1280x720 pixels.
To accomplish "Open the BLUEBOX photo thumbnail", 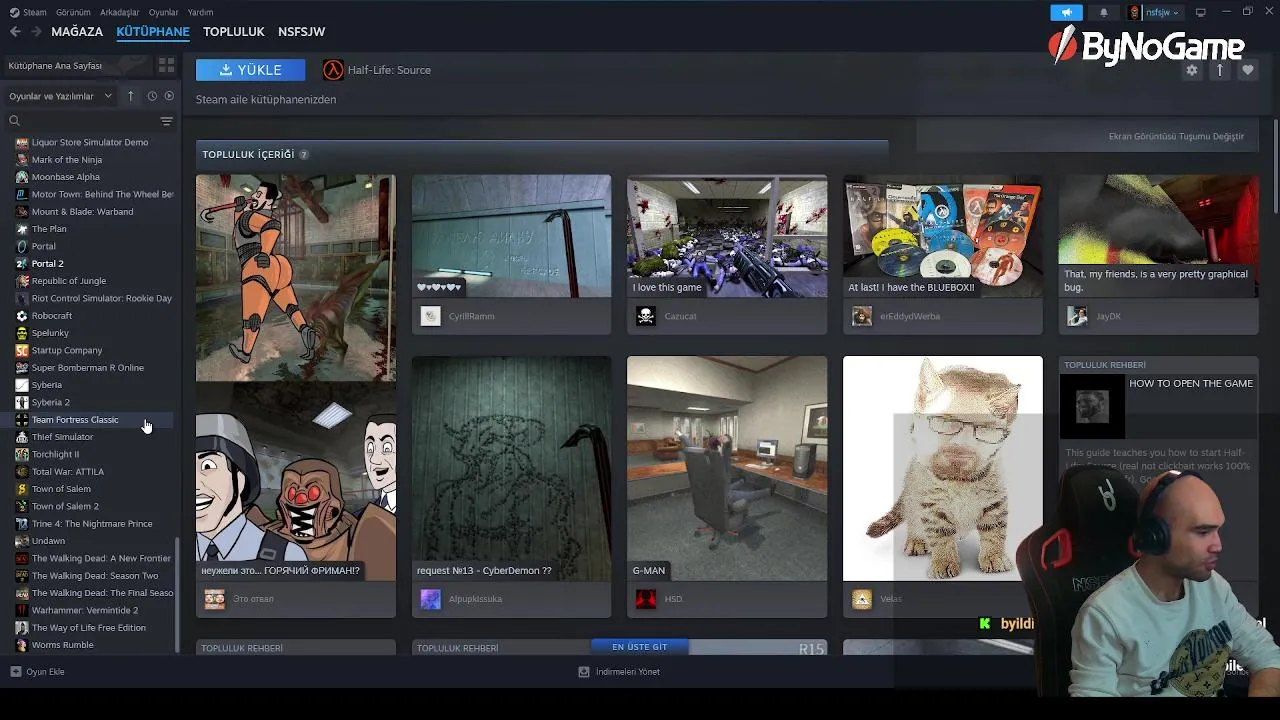I will (x=943, y=236).
